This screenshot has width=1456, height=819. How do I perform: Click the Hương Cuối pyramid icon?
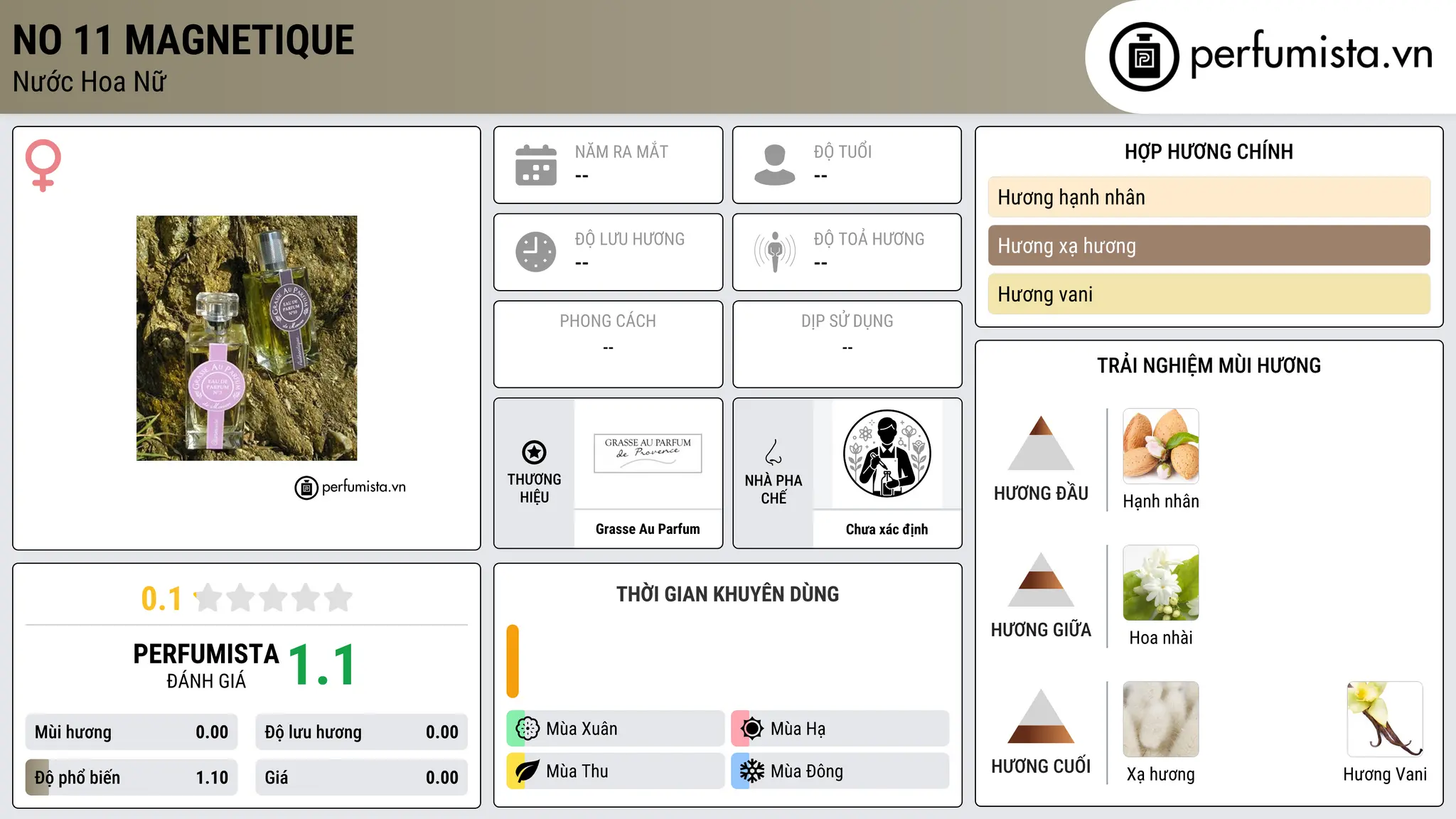[1041, 716]
